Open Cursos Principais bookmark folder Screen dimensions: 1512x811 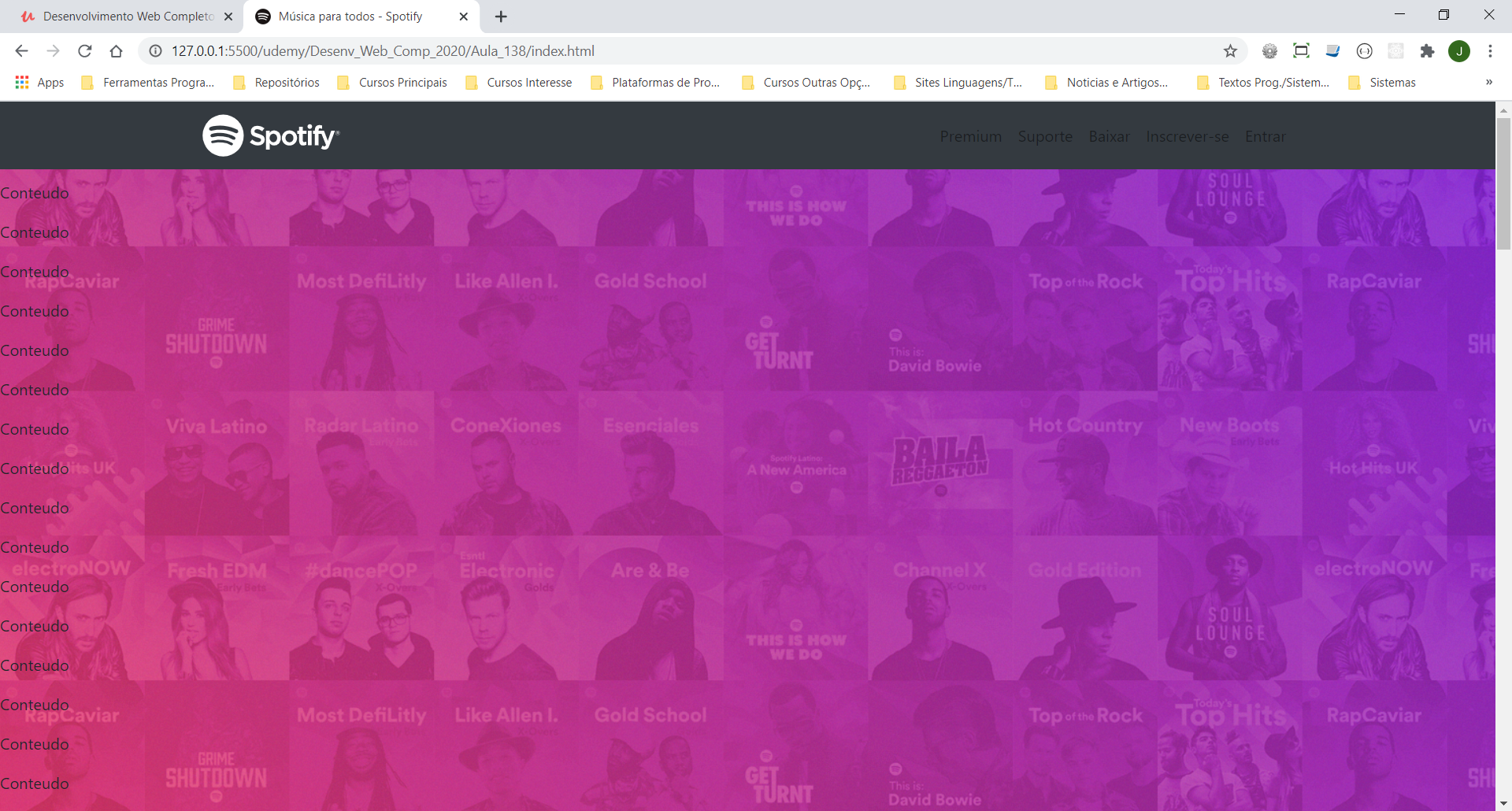[x=391, y=83]
